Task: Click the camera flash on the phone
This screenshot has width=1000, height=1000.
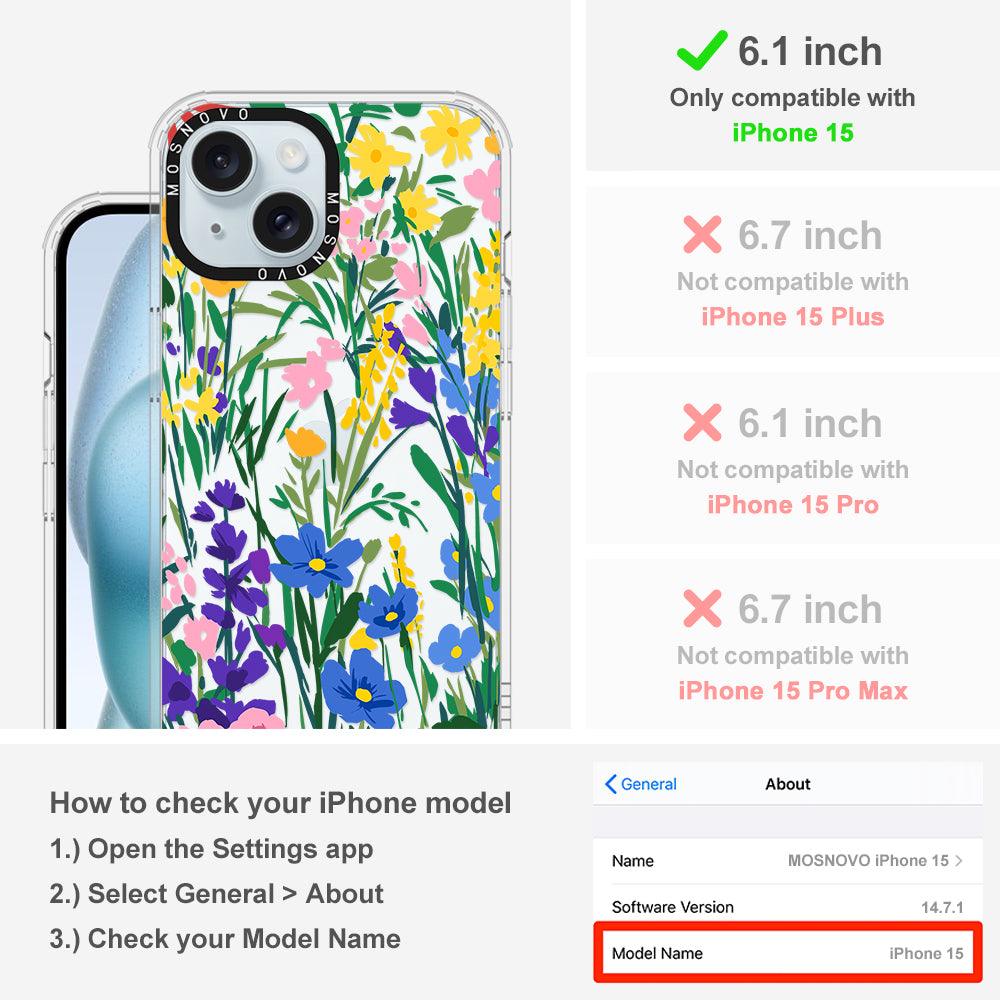Action: coord(291,154)
